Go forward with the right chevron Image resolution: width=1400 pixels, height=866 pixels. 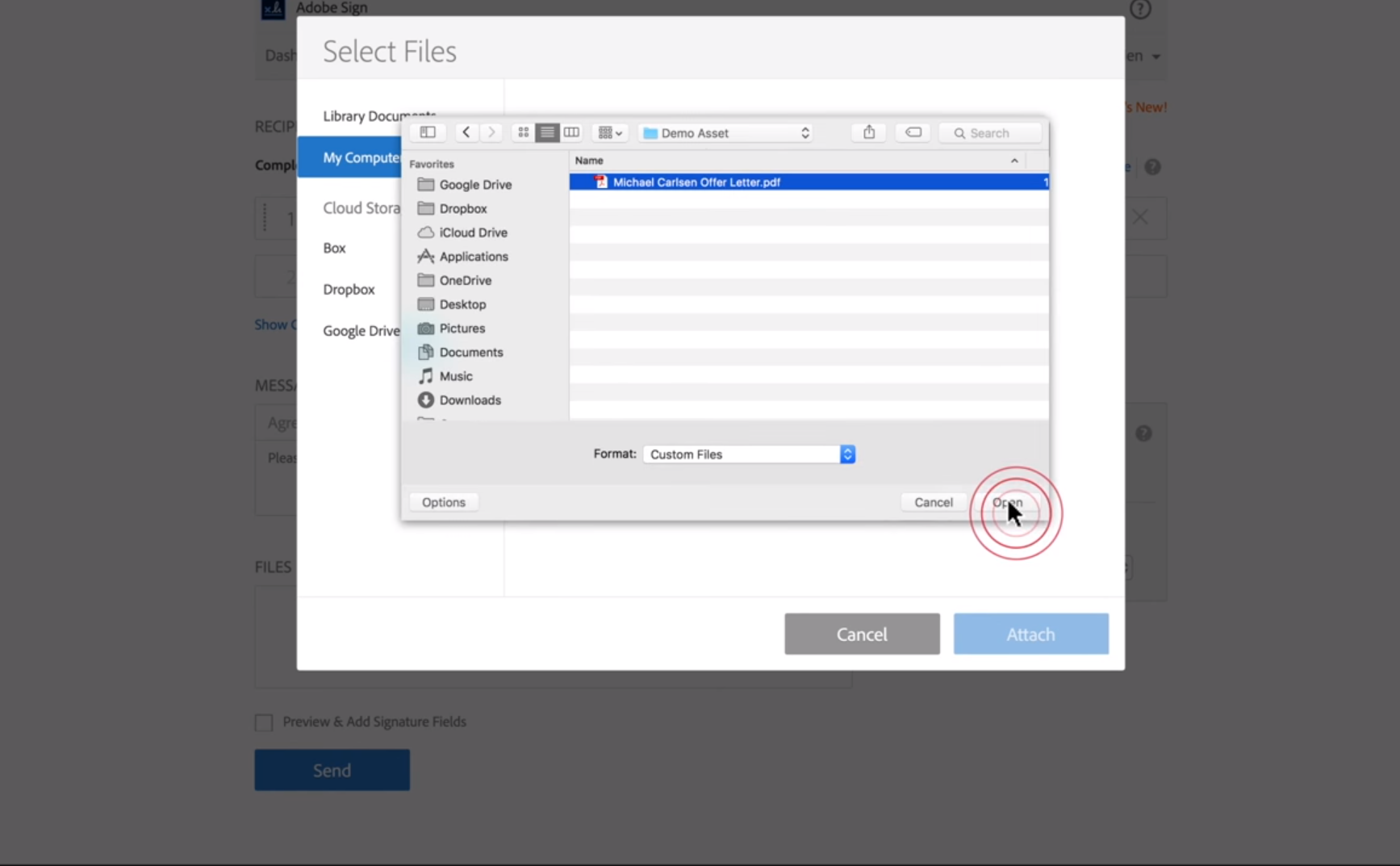coord(491,132)
